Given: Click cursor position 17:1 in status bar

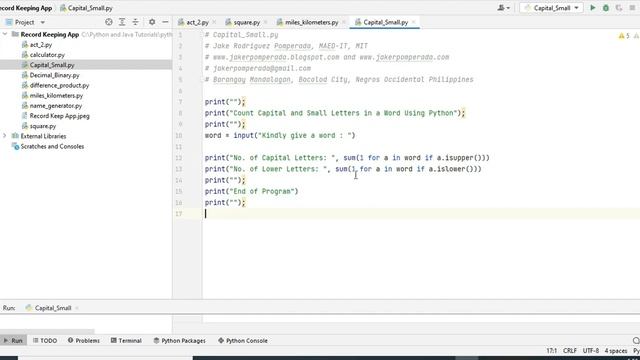Looking at the screenshot, I should (x=551, y=351).
